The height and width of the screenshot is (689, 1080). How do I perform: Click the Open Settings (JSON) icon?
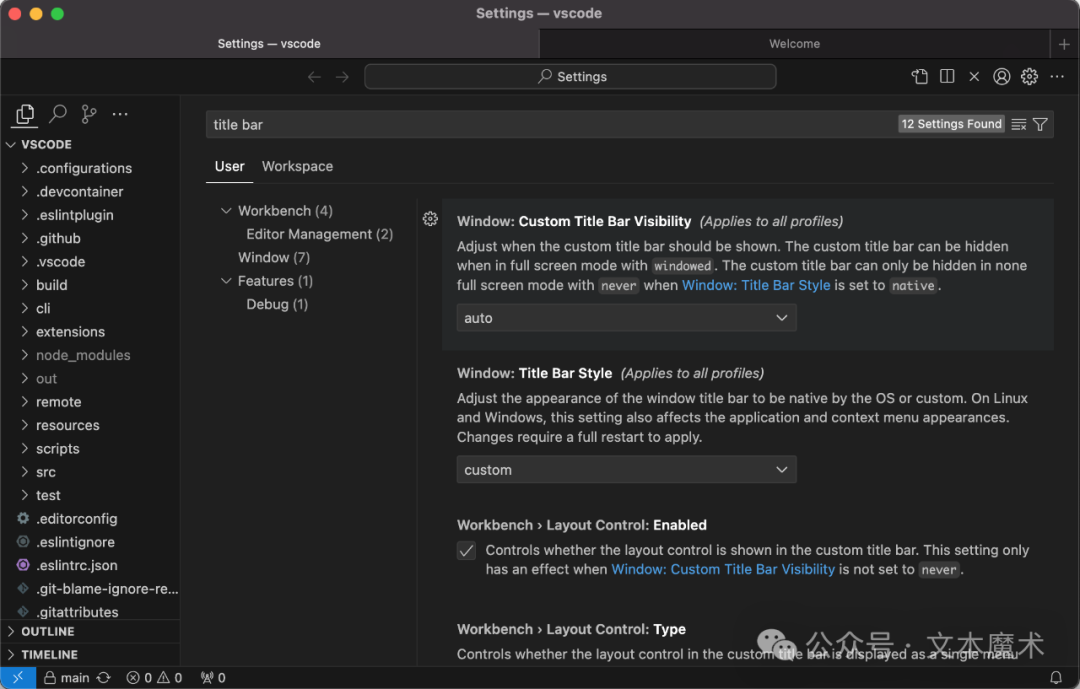tap(919, 76)
